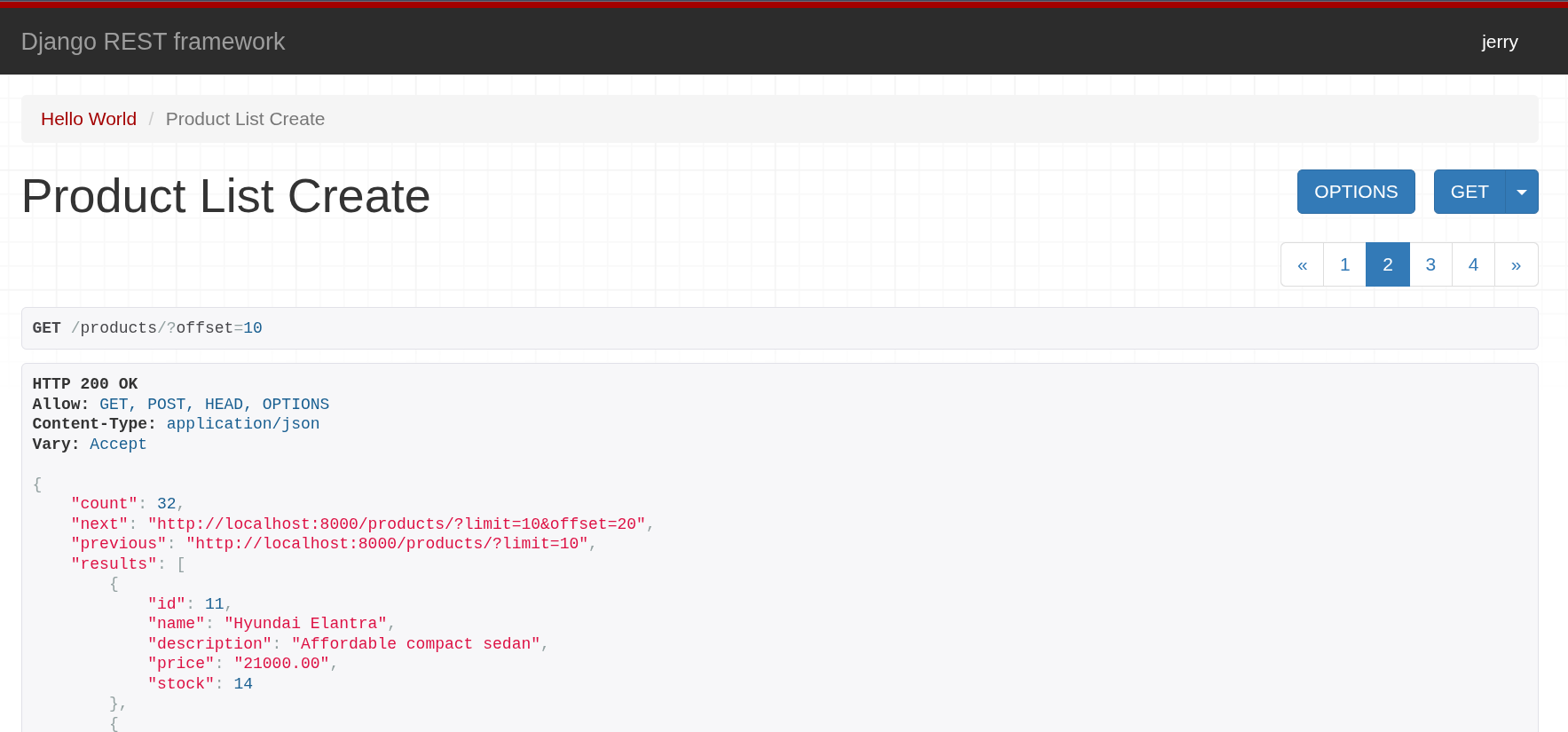This screenshot has width=1568, height=732.
Task: Expand the GET format dropdown caret
Action: tap(1522, 192)
